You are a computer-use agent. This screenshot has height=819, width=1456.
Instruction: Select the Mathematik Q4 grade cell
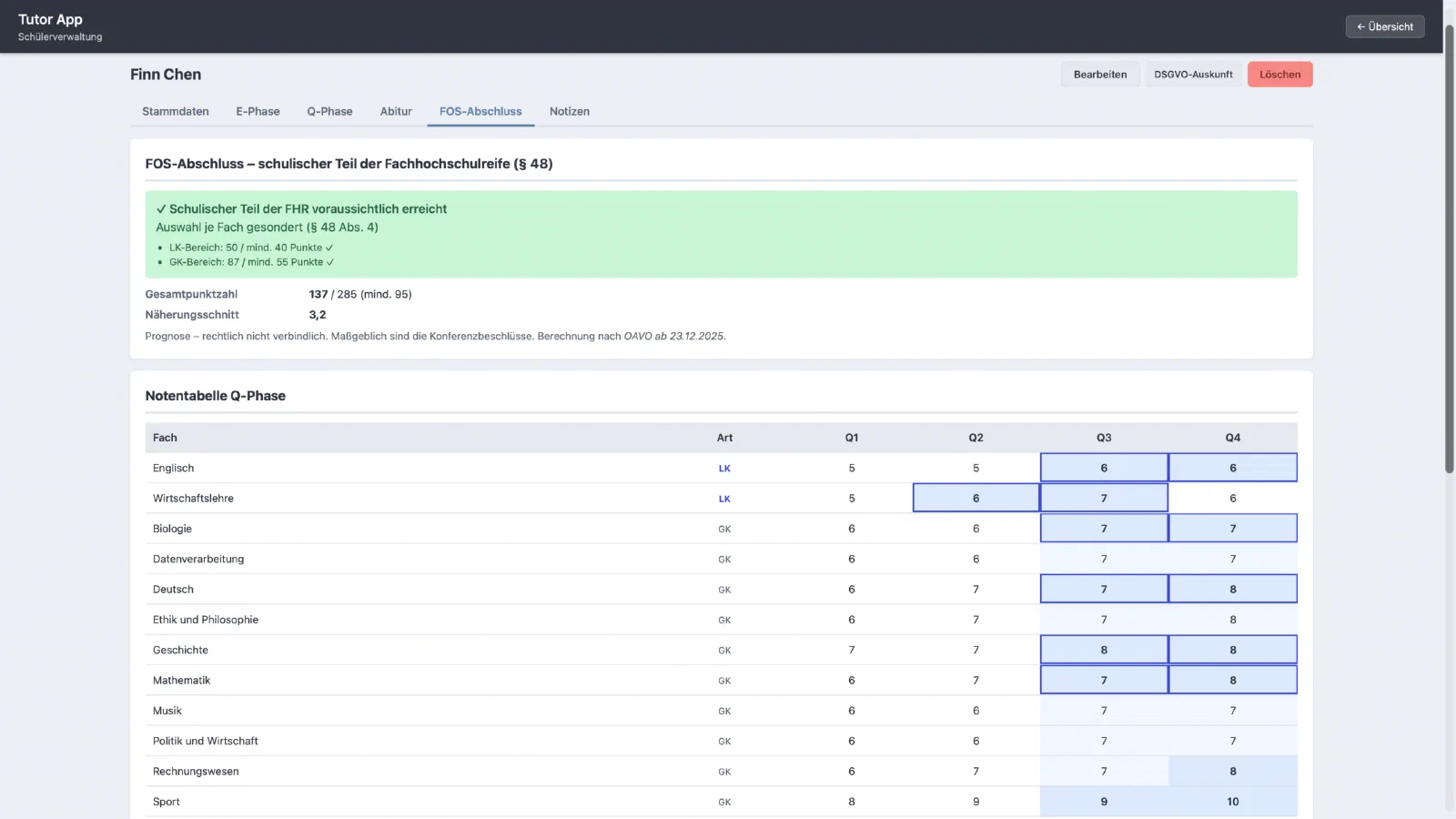1233,680
